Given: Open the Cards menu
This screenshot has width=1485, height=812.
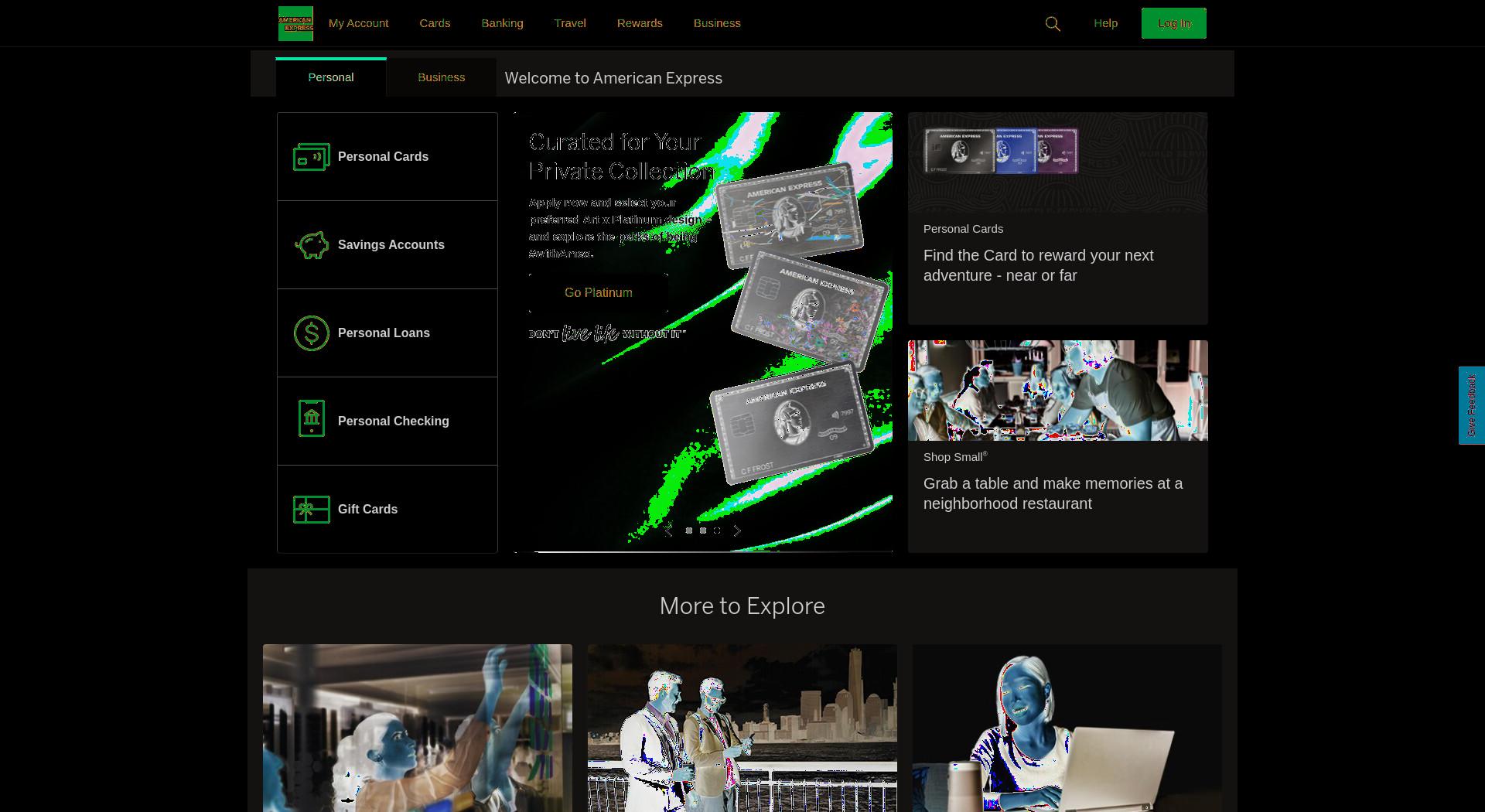Looking at the screenshot, I should tap(435, 23).
